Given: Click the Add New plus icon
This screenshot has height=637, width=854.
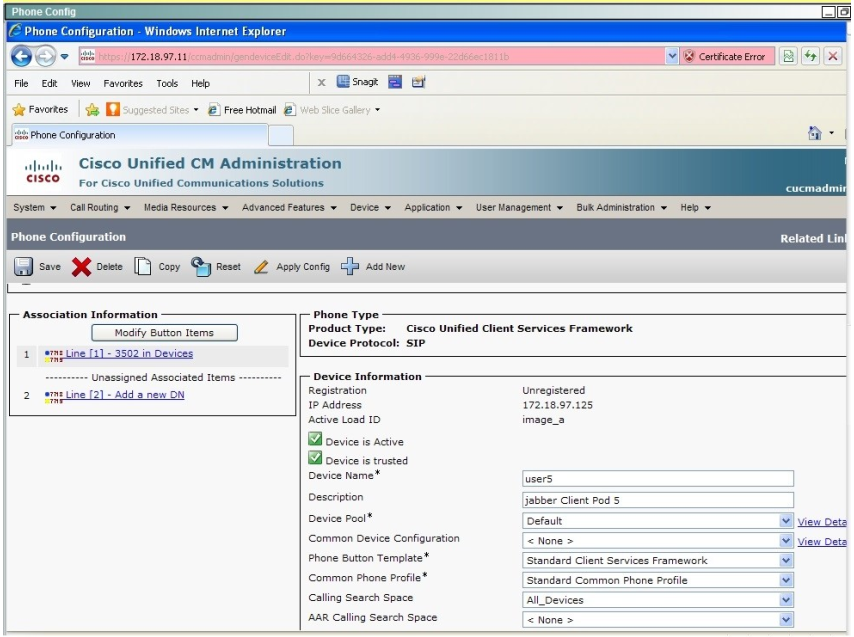Looking at the screenshot, I should coord(350,267).
